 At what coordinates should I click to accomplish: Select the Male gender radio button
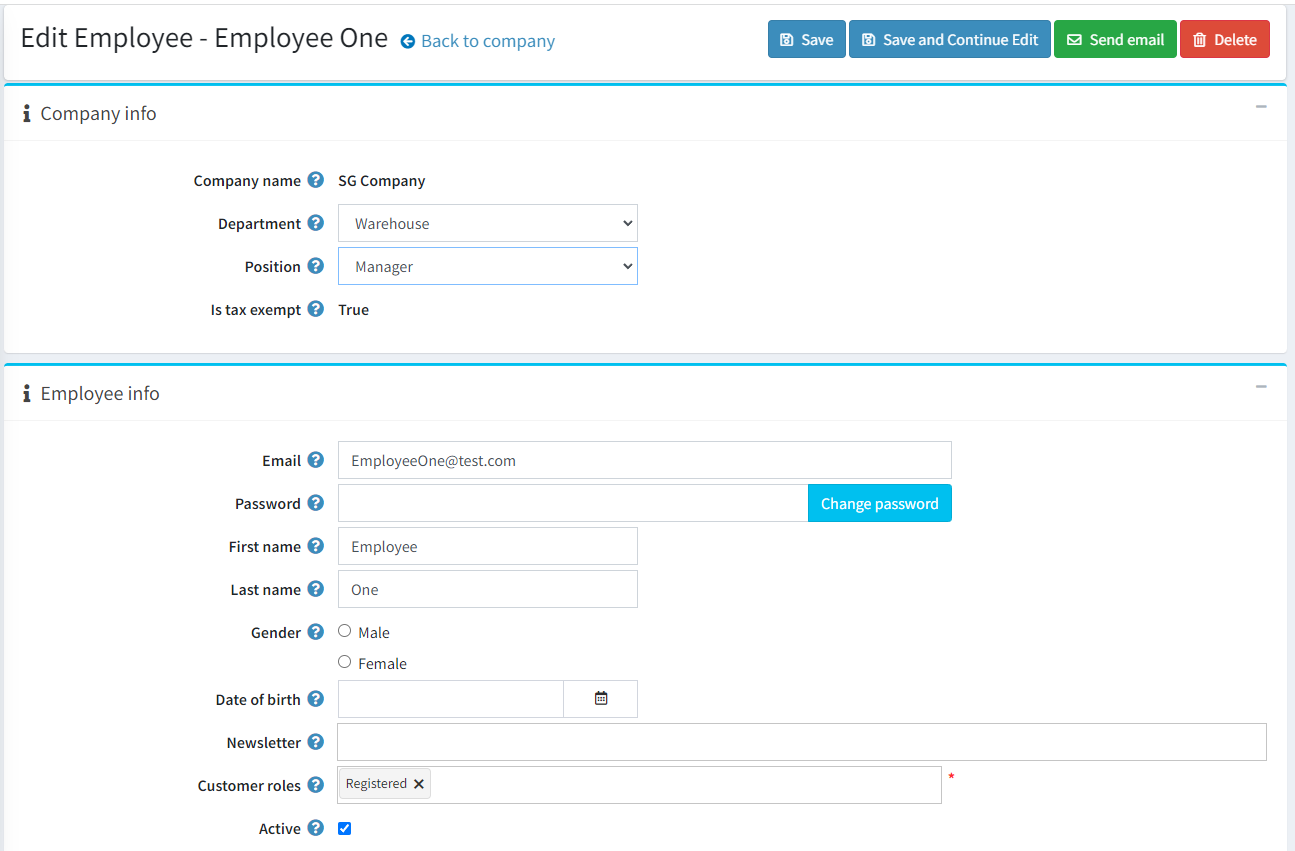[344, 630]
